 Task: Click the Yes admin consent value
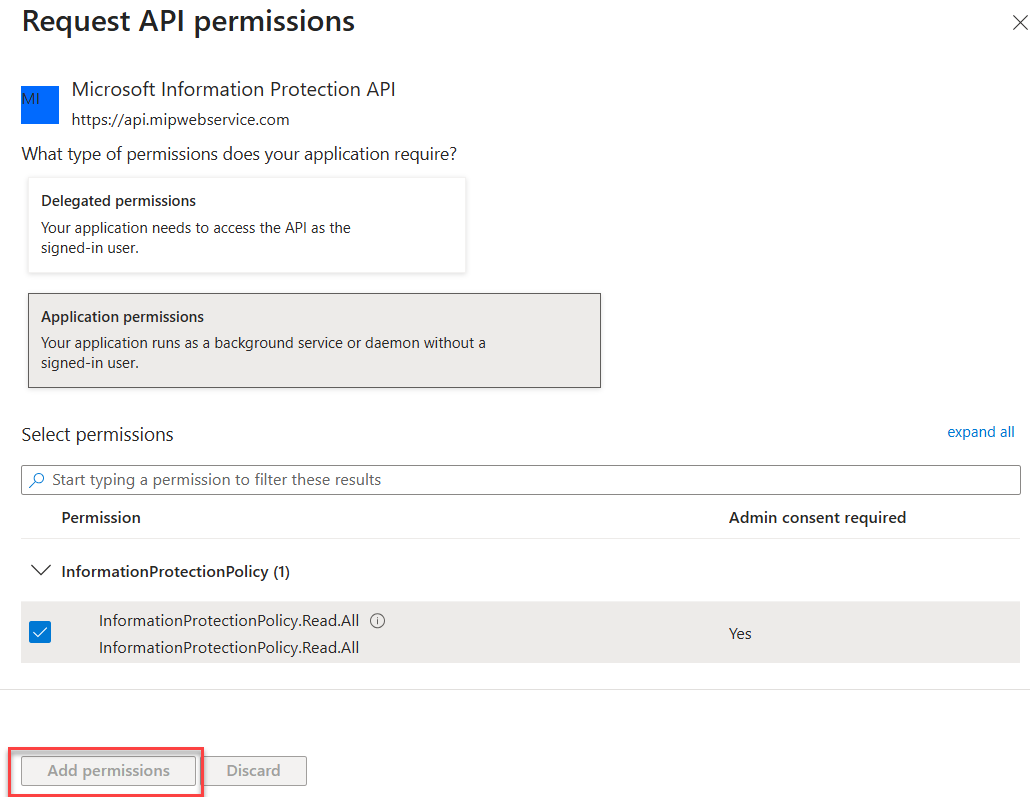(740, 634)
